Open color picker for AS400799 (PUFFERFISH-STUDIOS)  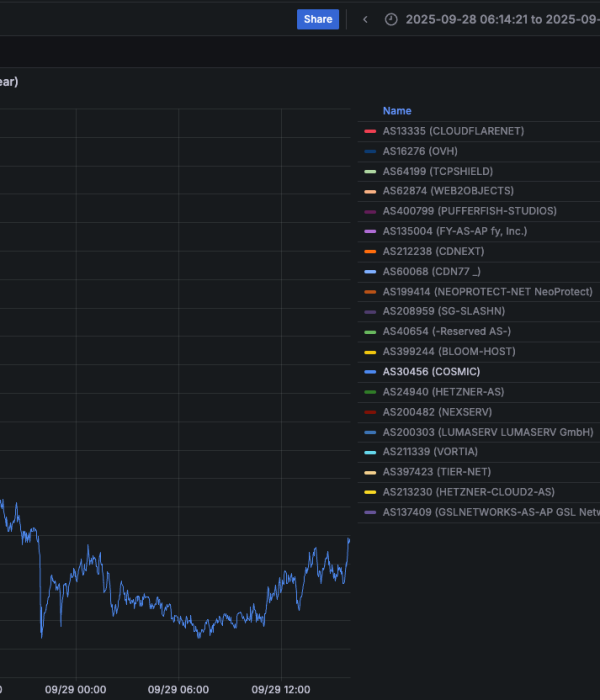click(x=370, y=211)
